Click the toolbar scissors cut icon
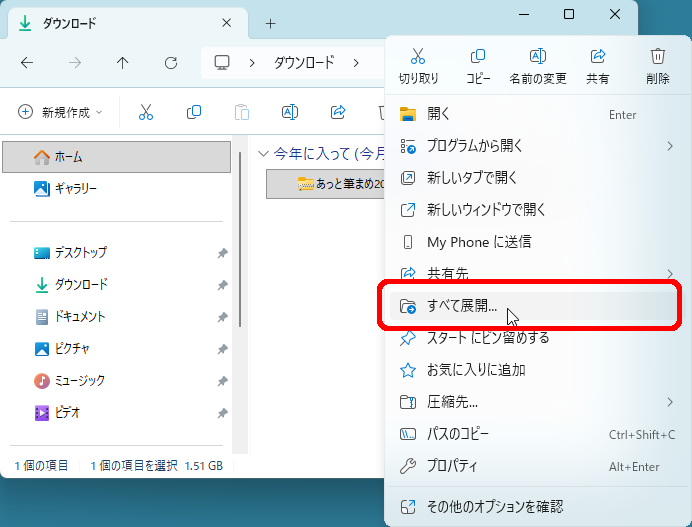The width and height of the screenshot is (692, 527). tap(146, 113)
